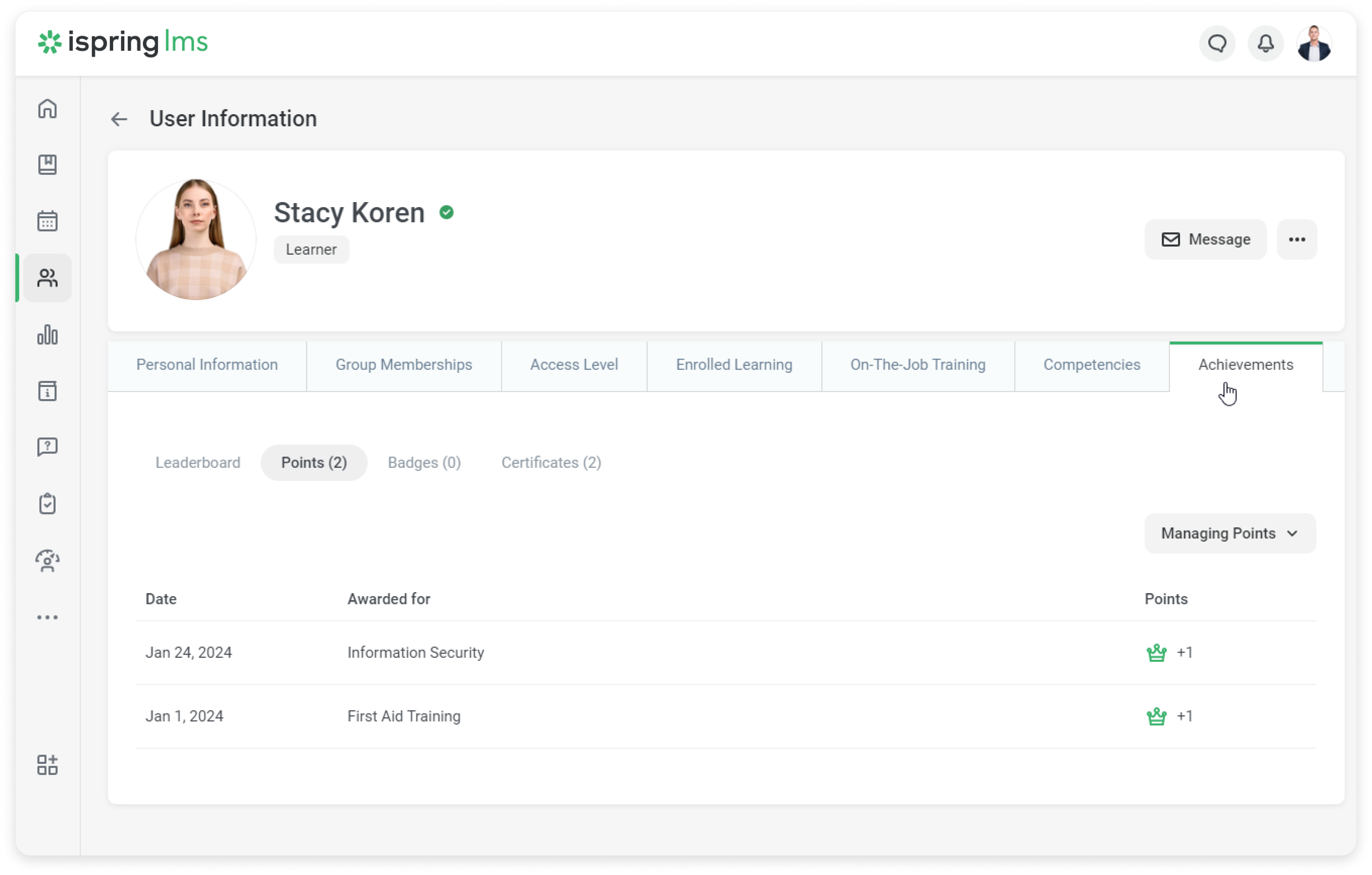
Task: Switch to the Group Memberships tab
Action: tap(403, 364)
